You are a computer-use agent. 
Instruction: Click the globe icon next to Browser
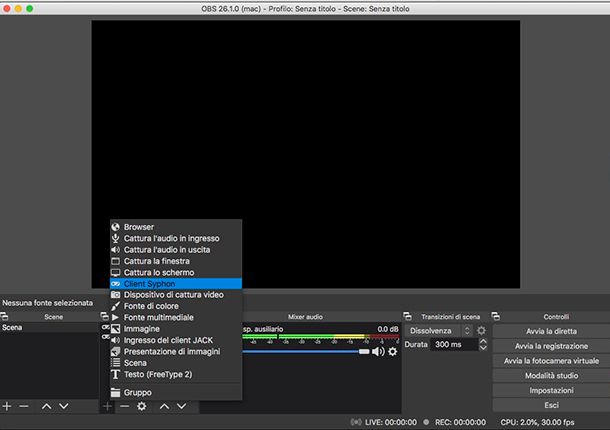click(116, 227)
